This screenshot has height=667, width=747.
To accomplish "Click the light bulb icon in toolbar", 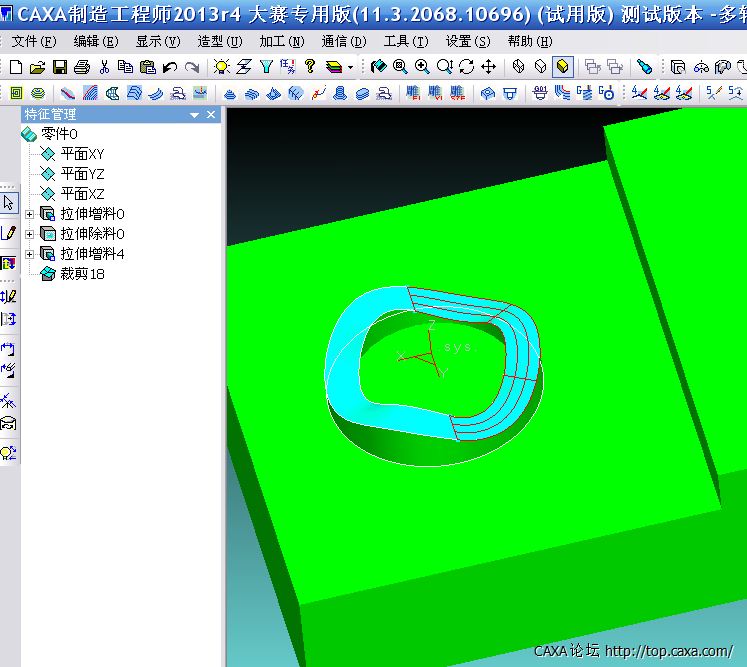I will (222, 67).
